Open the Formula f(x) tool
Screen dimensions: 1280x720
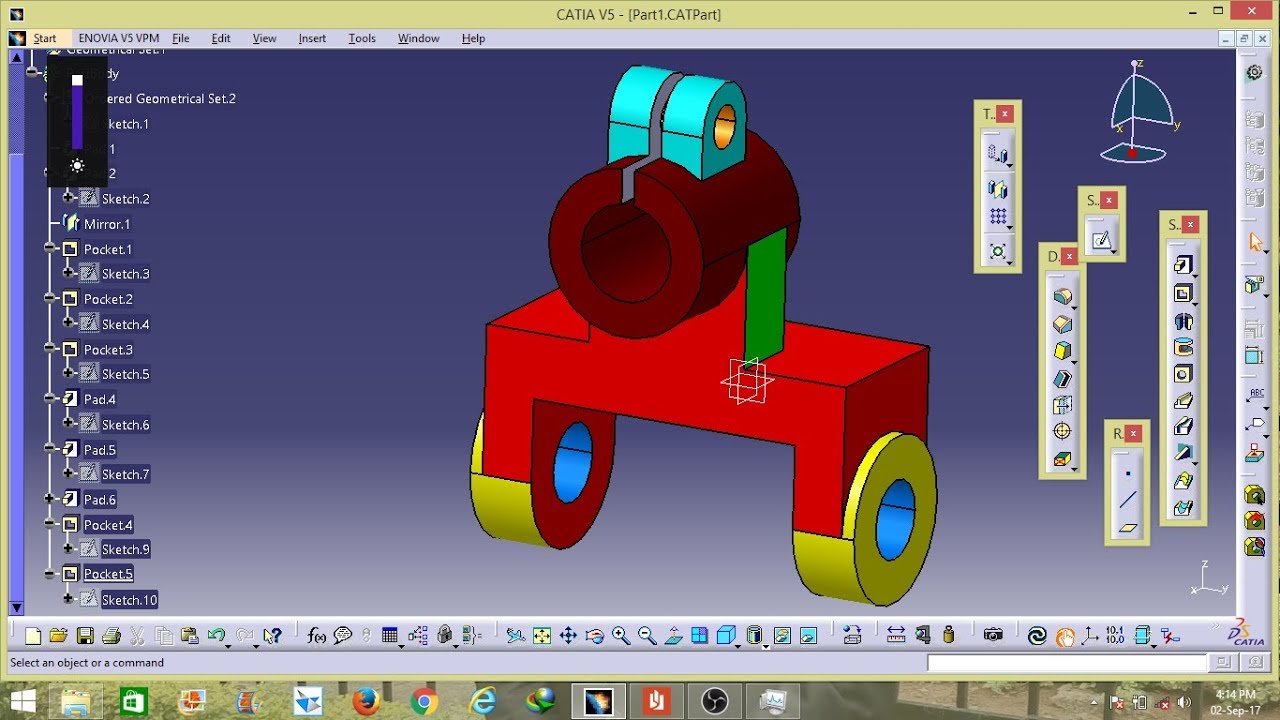click(317, 635)
